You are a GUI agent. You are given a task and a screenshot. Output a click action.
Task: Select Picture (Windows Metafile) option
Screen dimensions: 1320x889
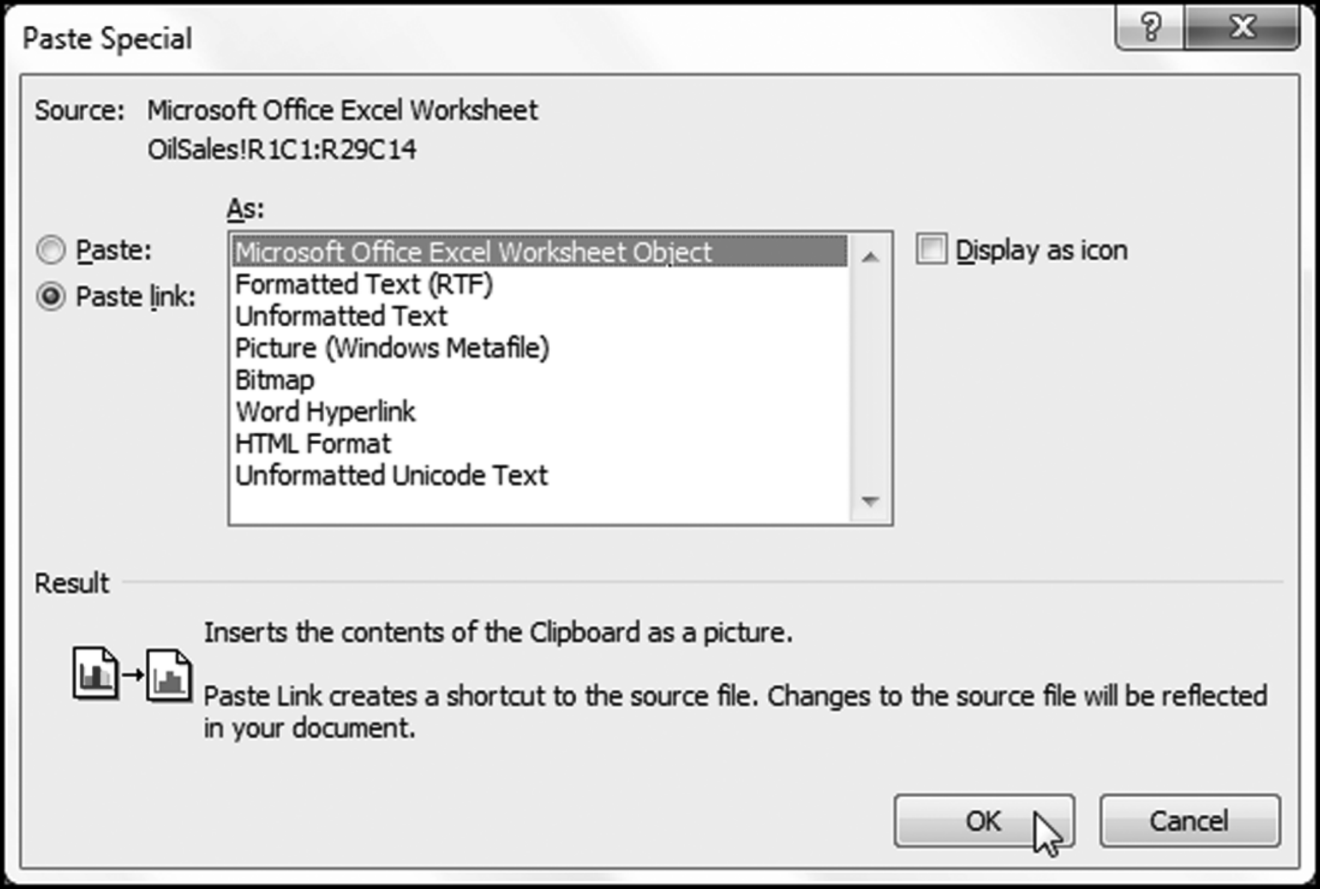pos(392,348)
